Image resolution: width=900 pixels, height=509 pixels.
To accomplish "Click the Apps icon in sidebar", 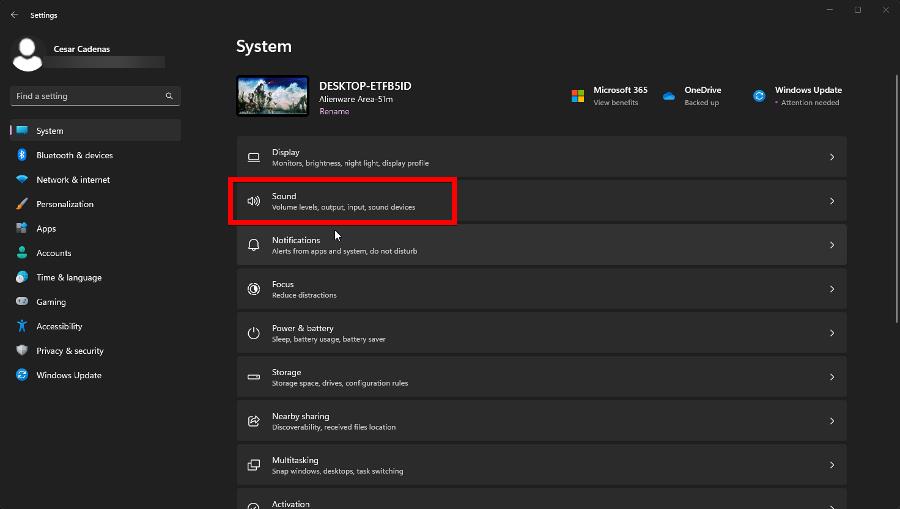I will pos(22,228).
